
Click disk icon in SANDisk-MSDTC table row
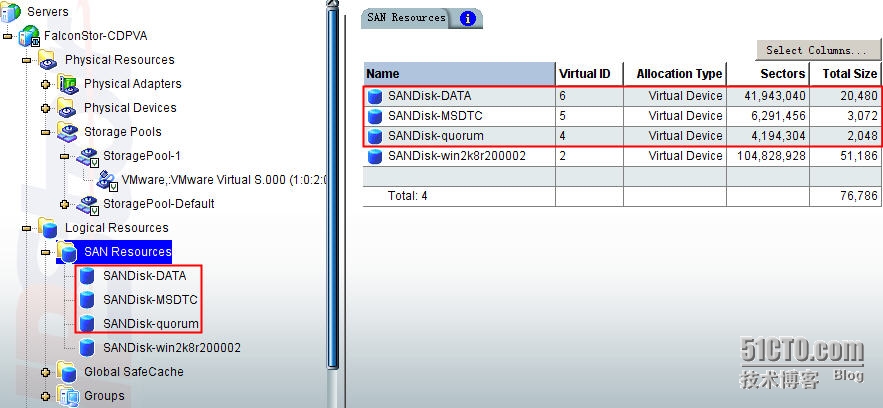click(x=374, y=116)
